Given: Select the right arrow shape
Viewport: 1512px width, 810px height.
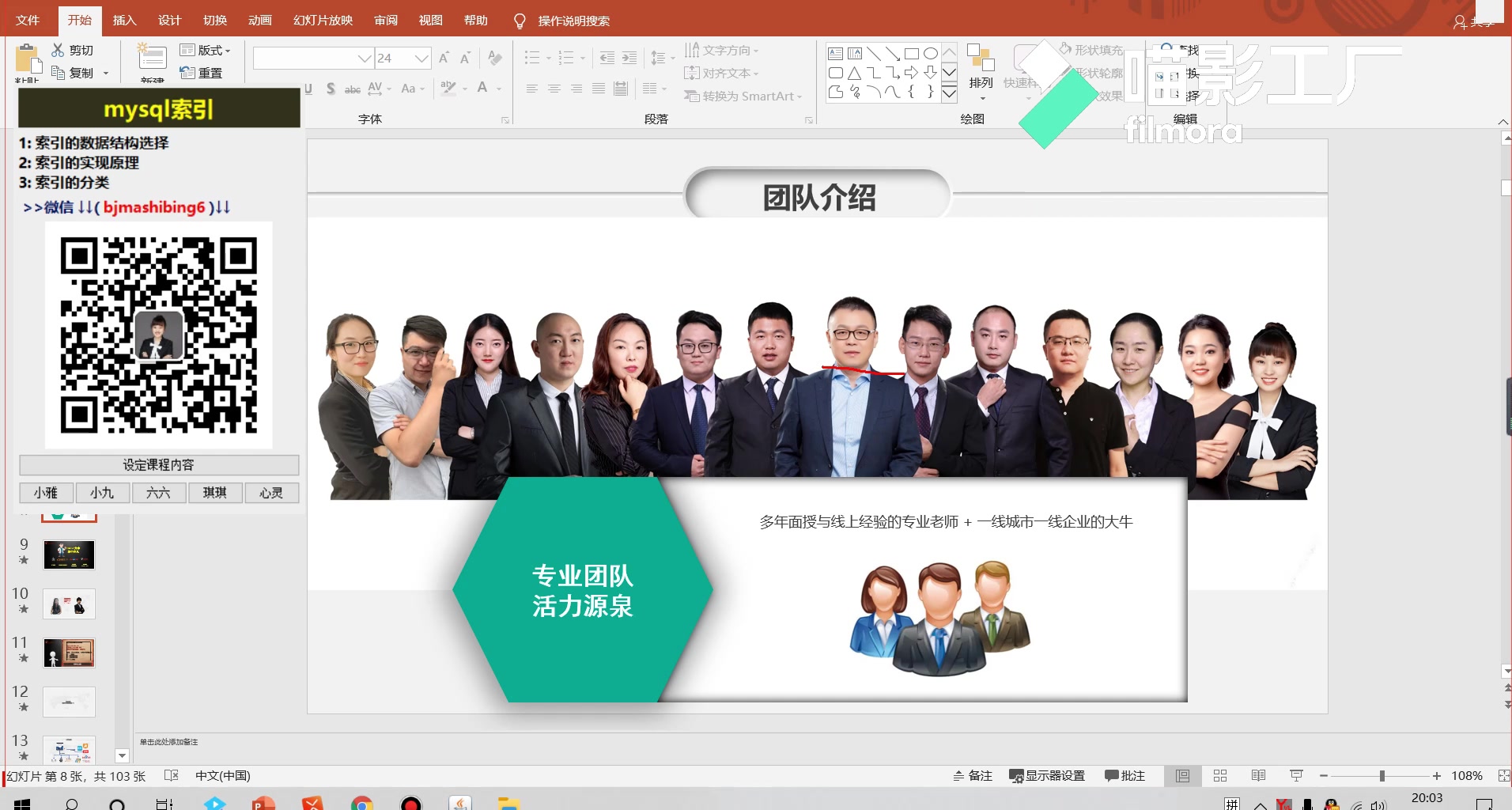Looking at the screenshot, I should pyautogui.click(x=912, y=73).
